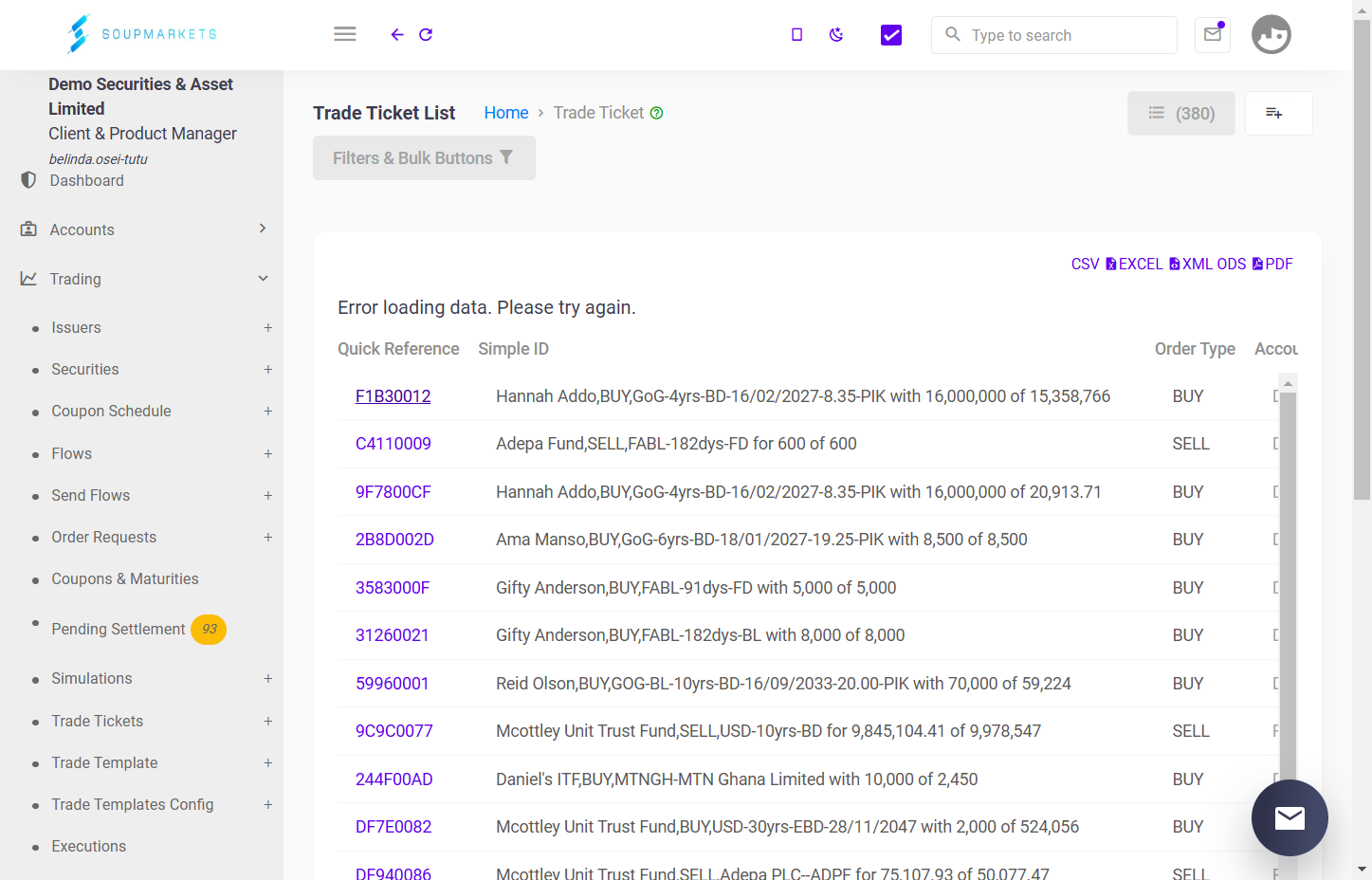This screenshot has height=880, width=1372.
Task: Open the user avatar menu
Action: pyautogui.click(x=1271, y=35)
